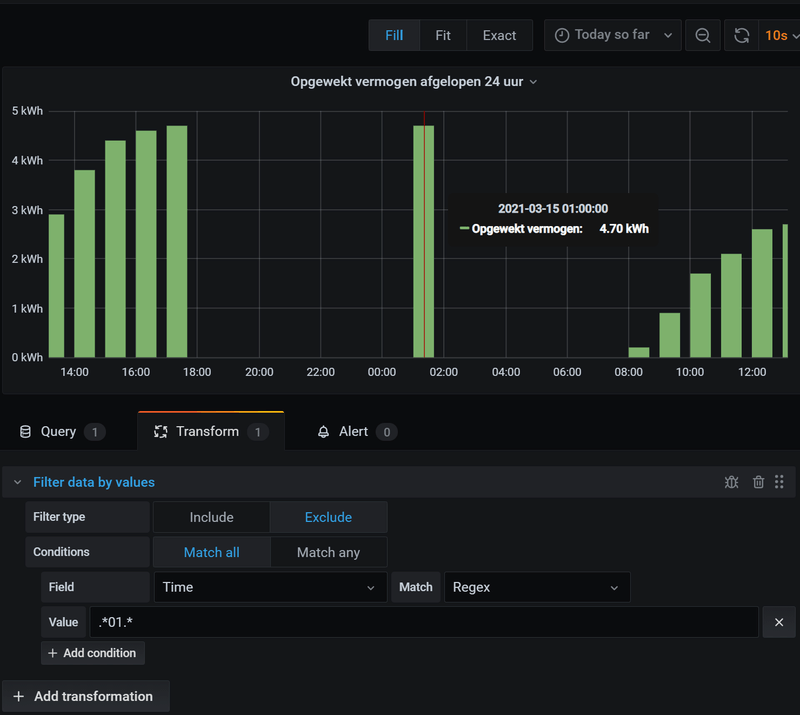The height and width of the screenshot is (715, 800).
Task: Open the Match dropdown showing Regex
Action: click(x=537, y=587)
